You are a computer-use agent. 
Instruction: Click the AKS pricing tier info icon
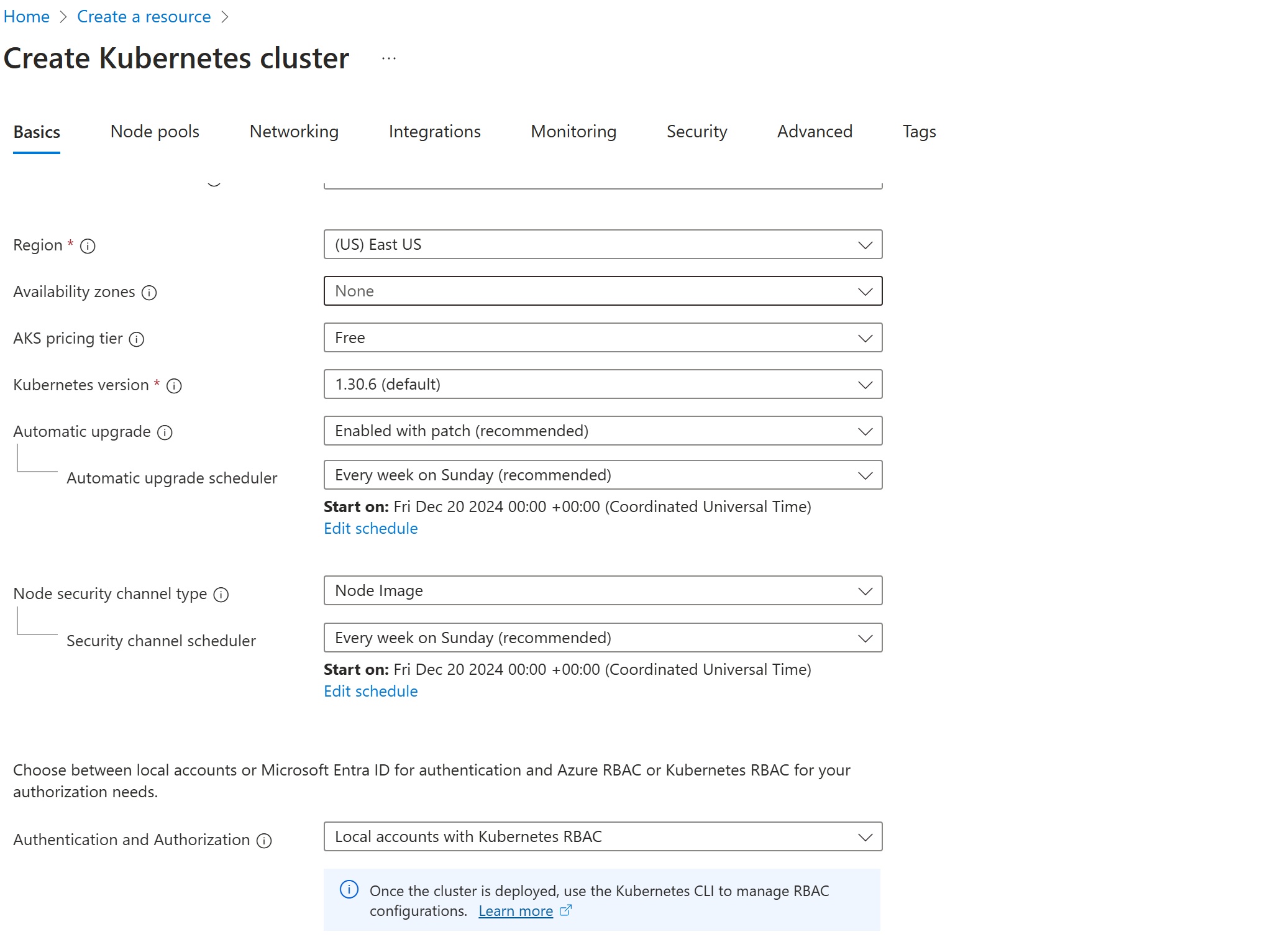(x=136, y=339)
